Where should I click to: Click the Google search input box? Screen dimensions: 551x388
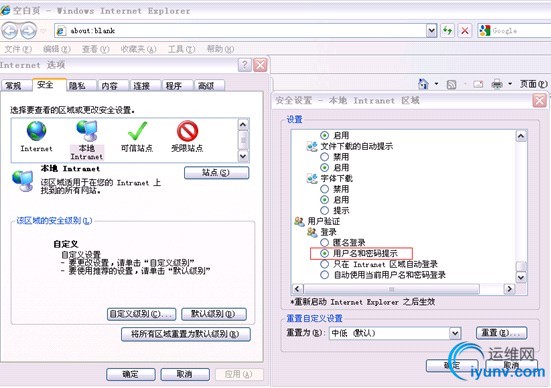(x=521, y=31)
